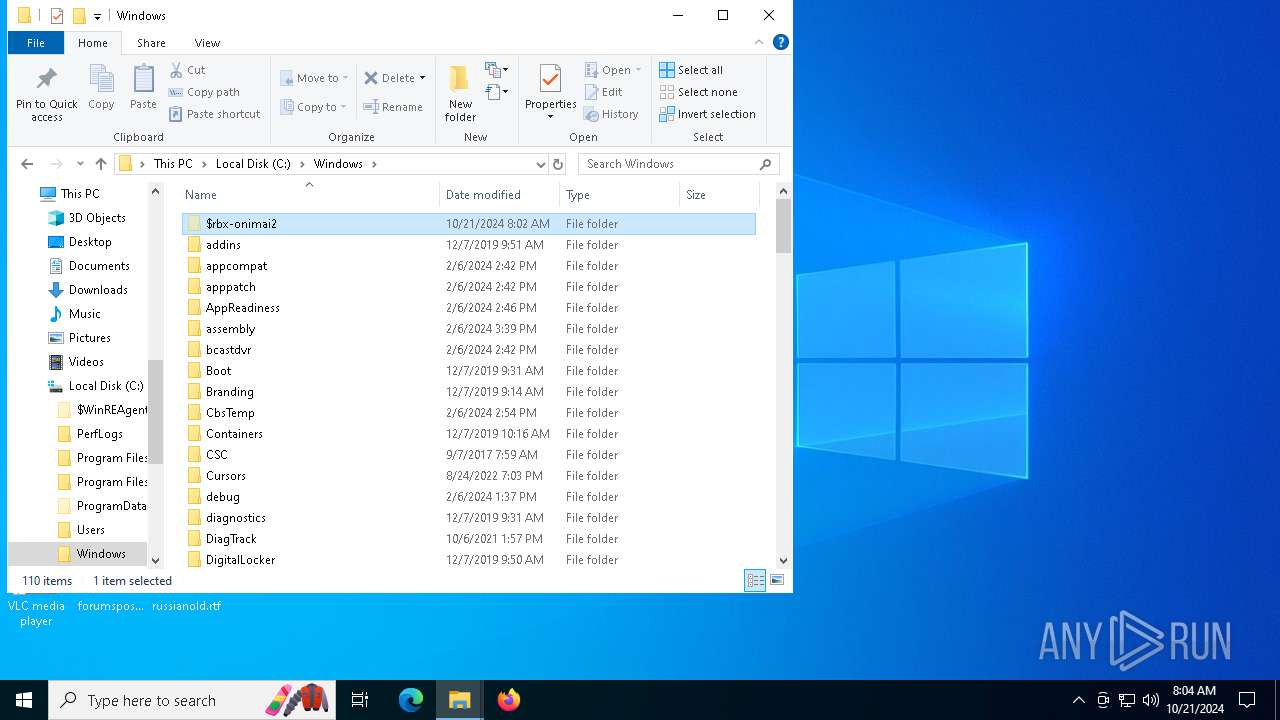
Task: Open History for selected folder
Action: point(611,114)
